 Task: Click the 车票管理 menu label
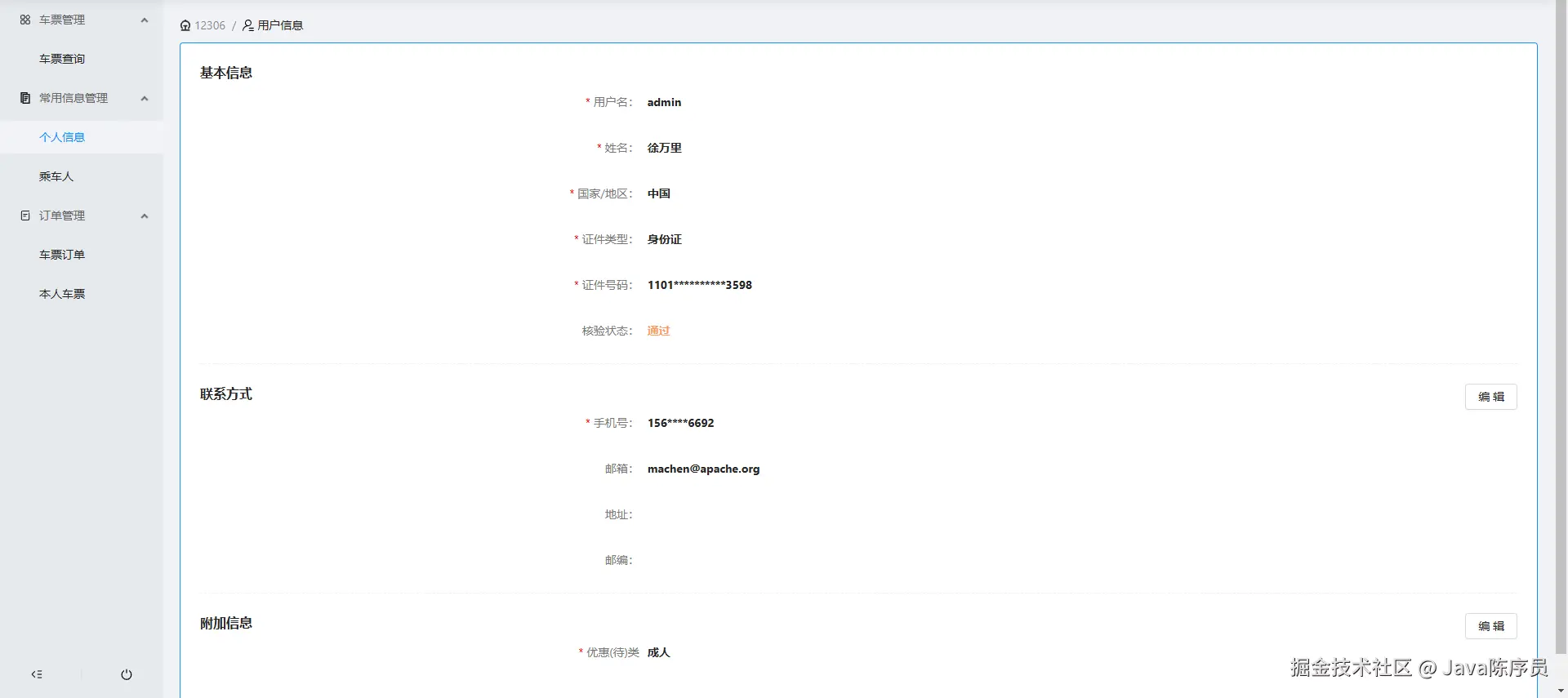pos(62,20)
